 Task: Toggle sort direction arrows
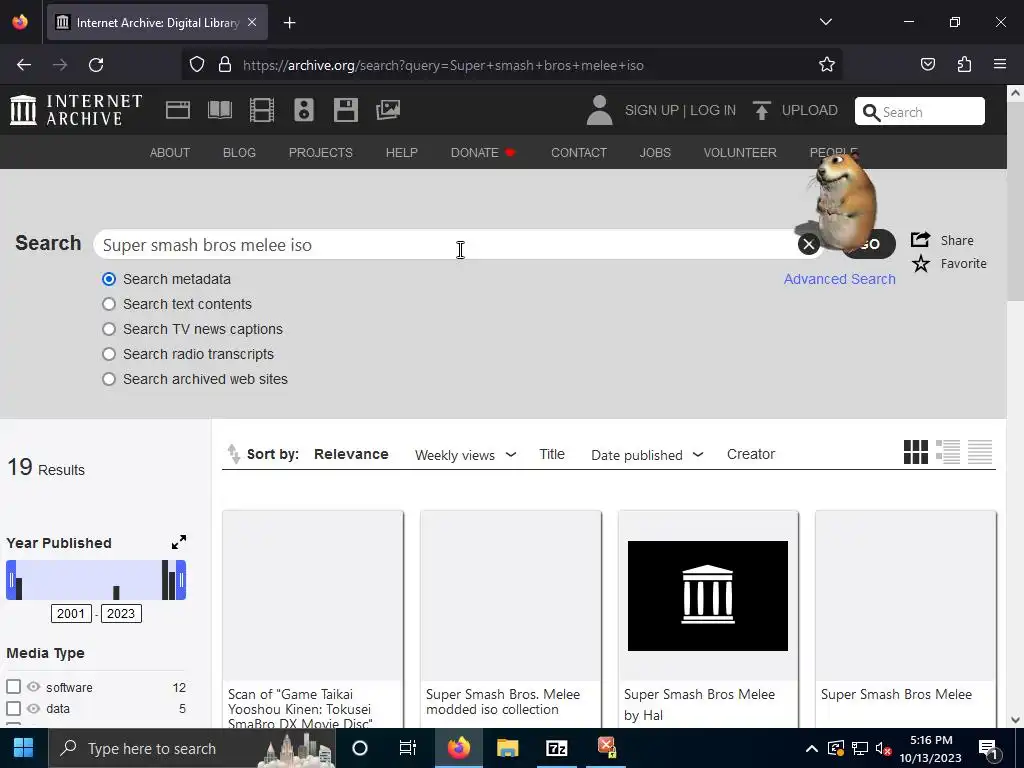233,453
